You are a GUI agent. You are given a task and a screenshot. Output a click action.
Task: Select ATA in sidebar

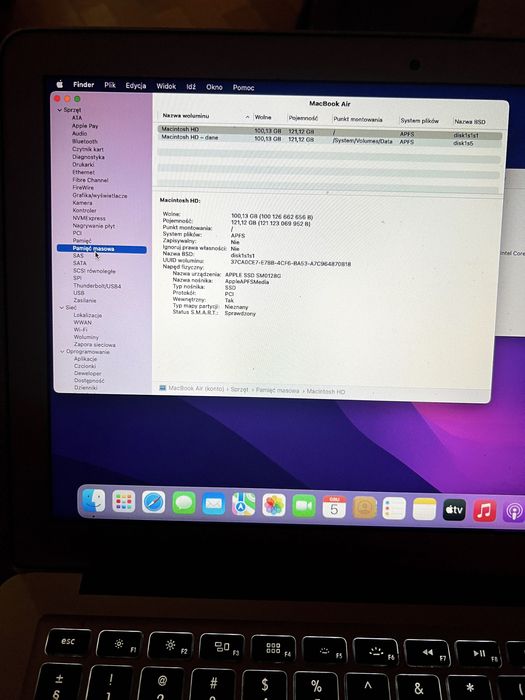tap(77, 118)
